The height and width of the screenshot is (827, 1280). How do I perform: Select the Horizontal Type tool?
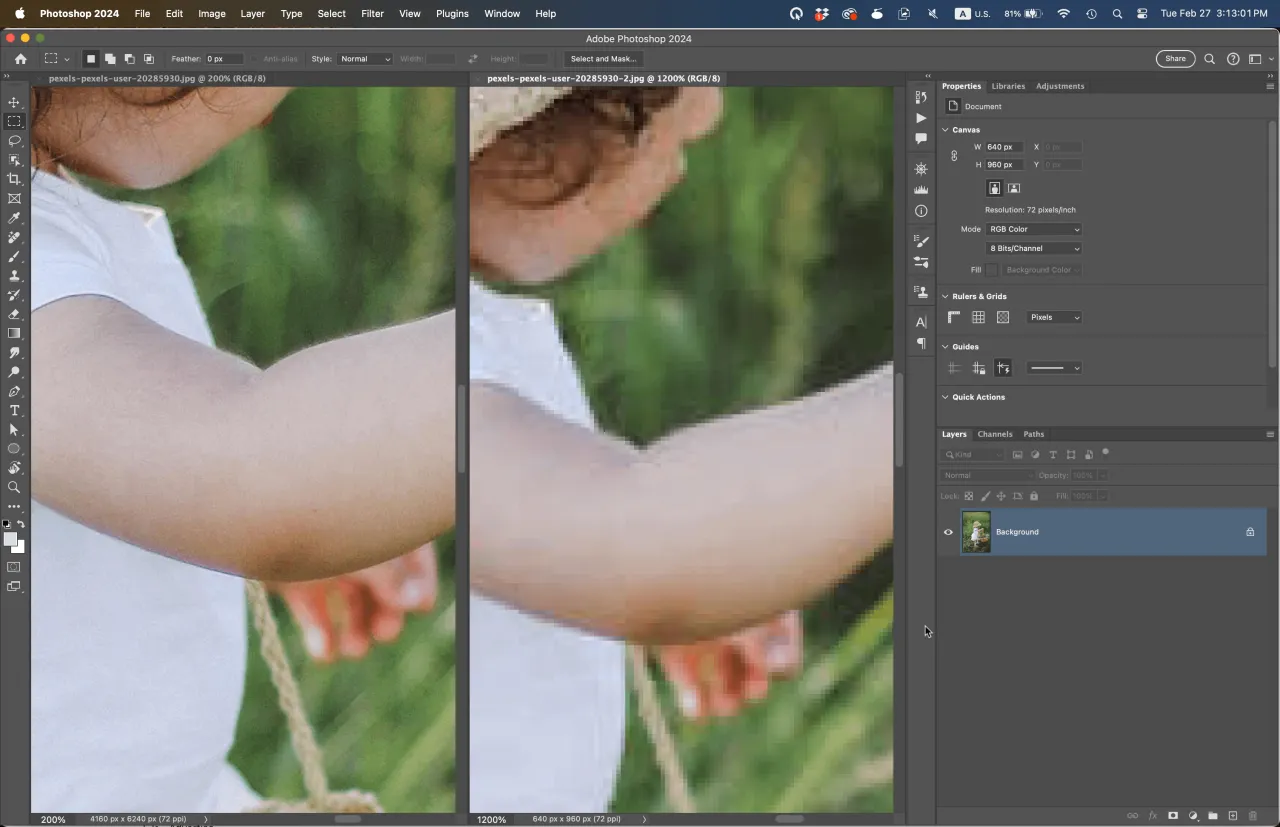14,411
